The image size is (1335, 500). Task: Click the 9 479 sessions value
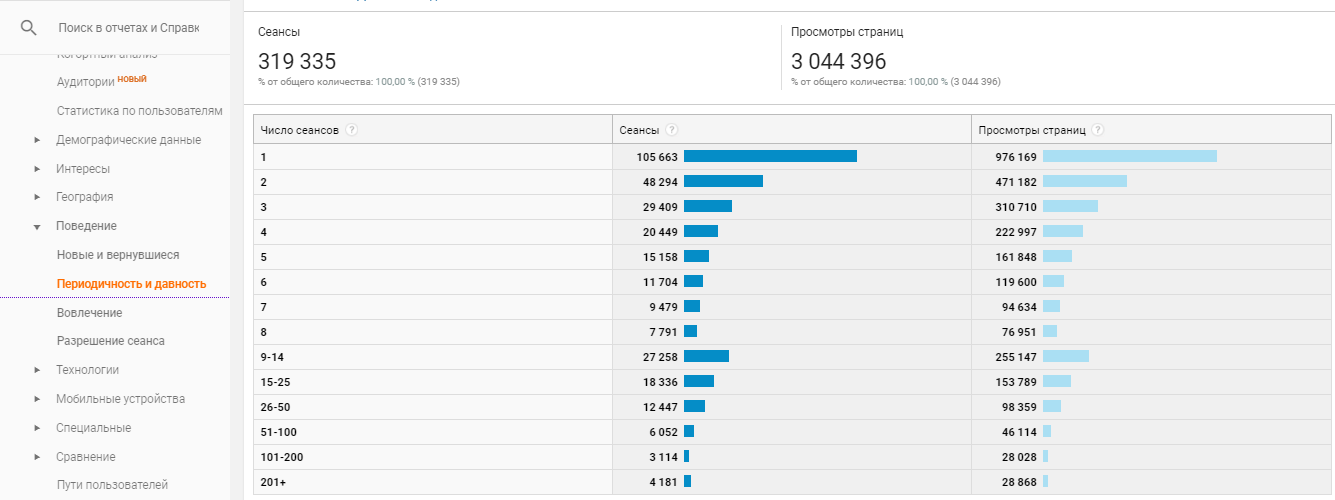tap(662, 307)
